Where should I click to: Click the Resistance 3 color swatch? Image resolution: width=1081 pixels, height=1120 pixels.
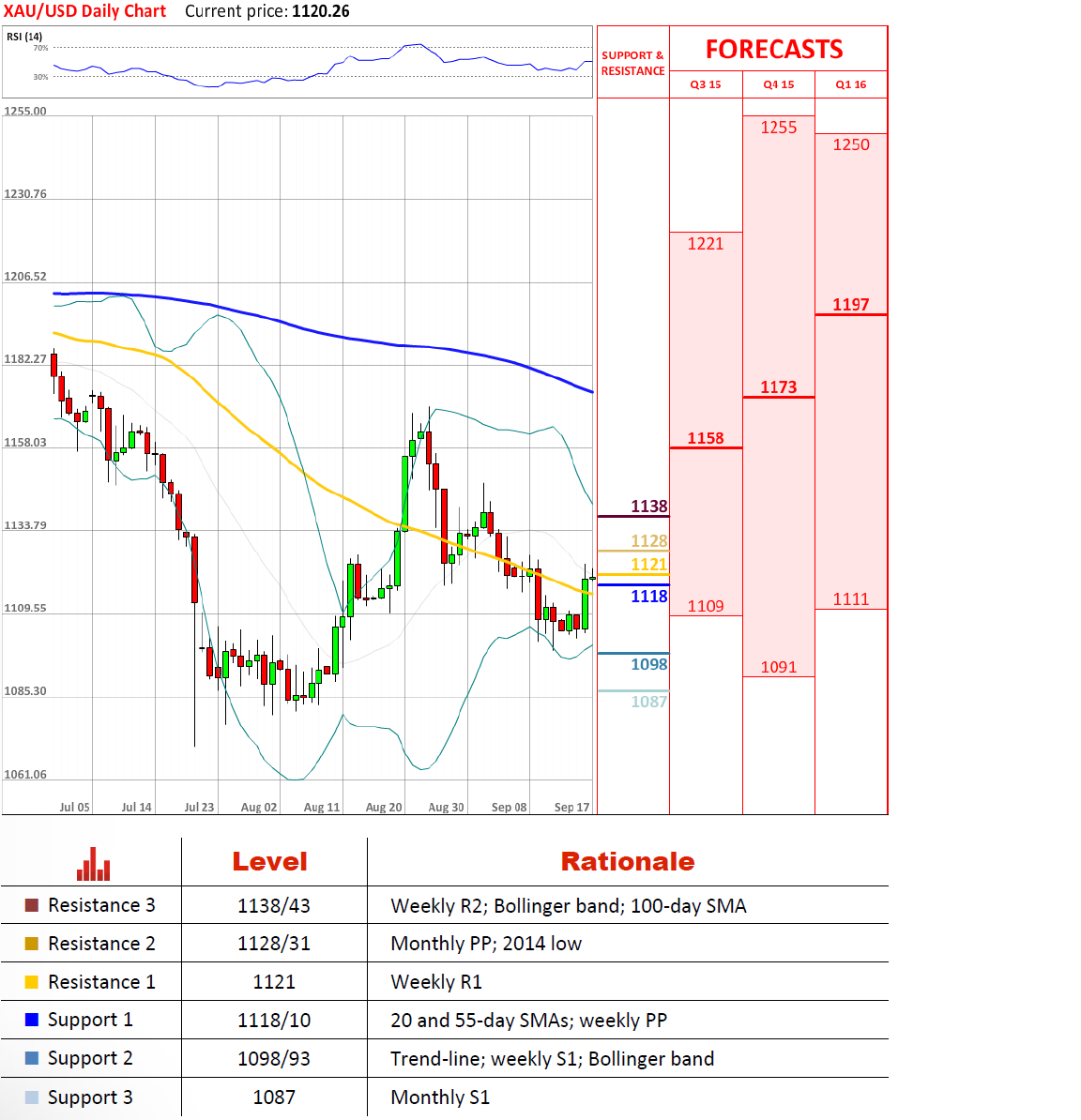(32, 905)
